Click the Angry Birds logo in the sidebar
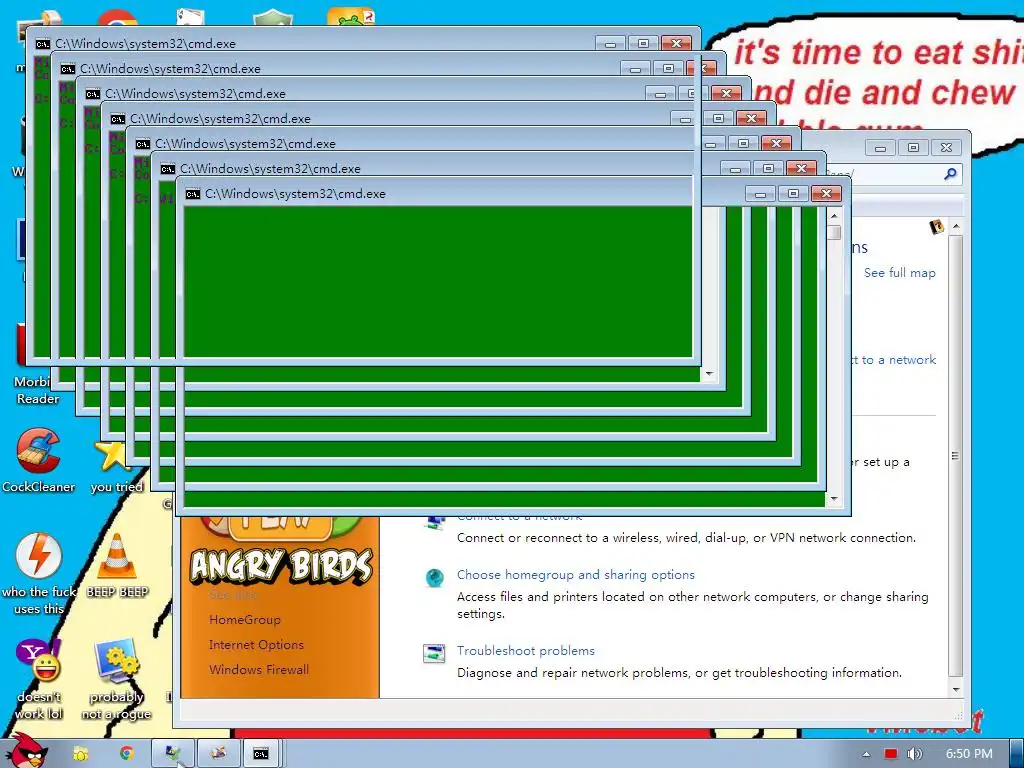 [281, 566]
